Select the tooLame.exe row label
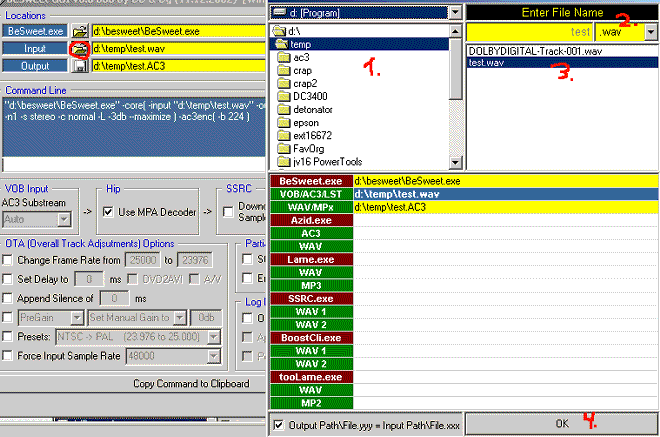The image size is (660, 437). (311, 377)
